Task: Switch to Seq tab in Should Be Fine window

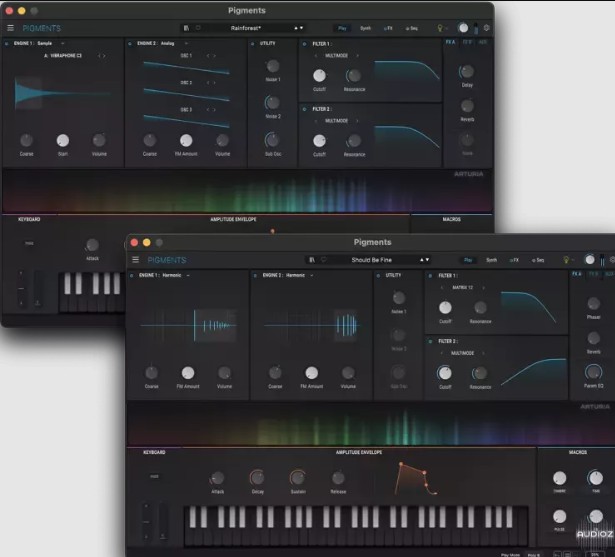Action: tap(538, 260)
